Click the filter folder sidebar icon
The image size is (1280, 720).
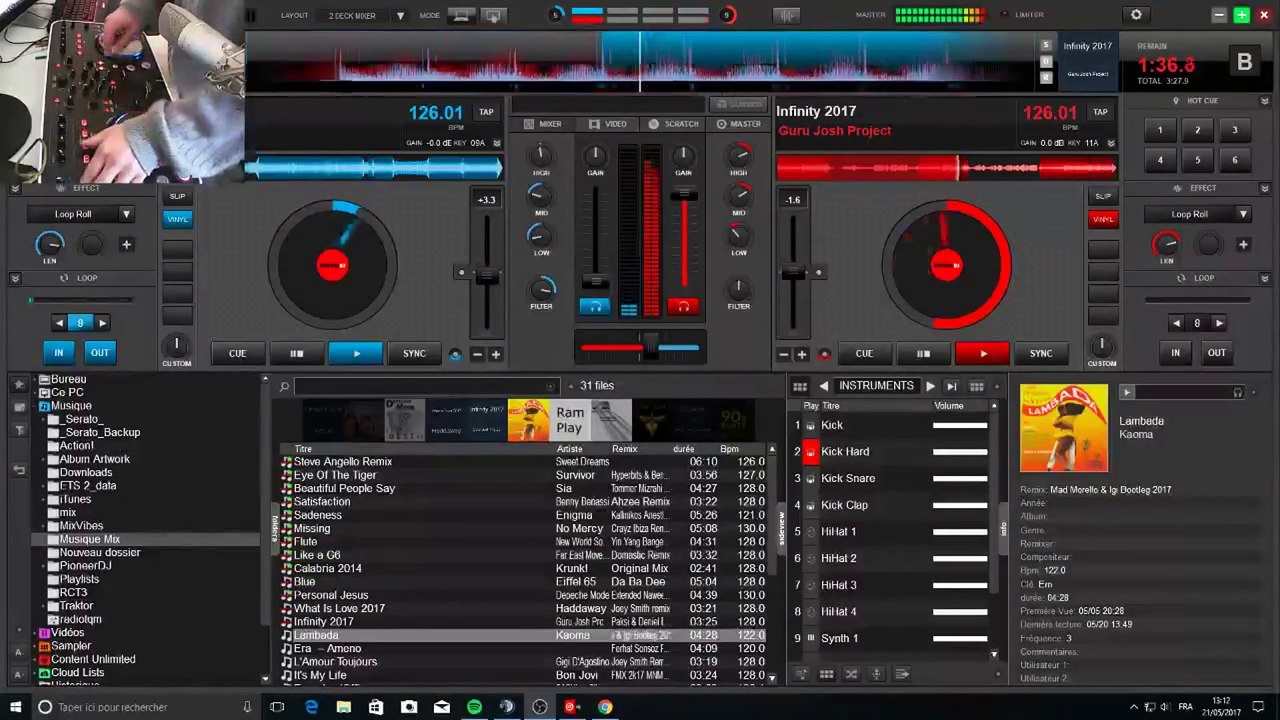[19, 430]
